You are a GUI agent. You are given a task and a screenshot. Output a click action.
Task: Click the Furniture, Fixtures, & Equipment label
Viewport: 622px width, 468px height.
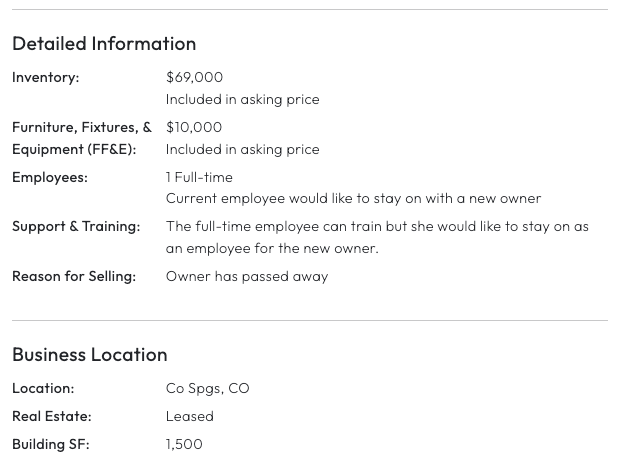coord(82,138)
